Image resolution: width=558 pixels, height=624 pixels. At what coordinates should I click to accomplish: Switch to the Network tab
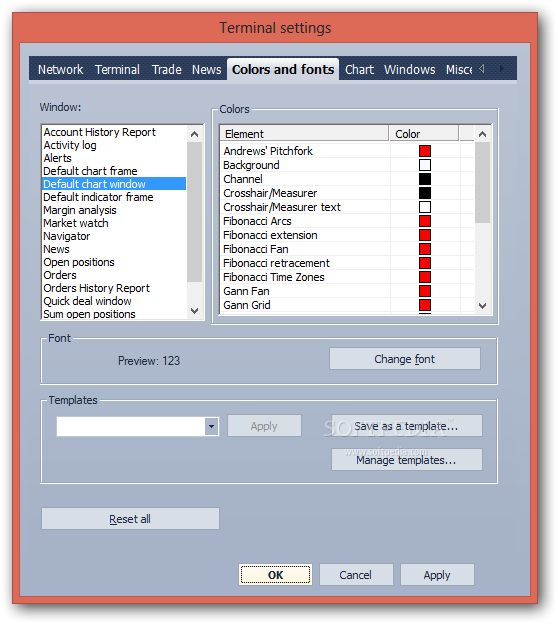pos(60,70)
